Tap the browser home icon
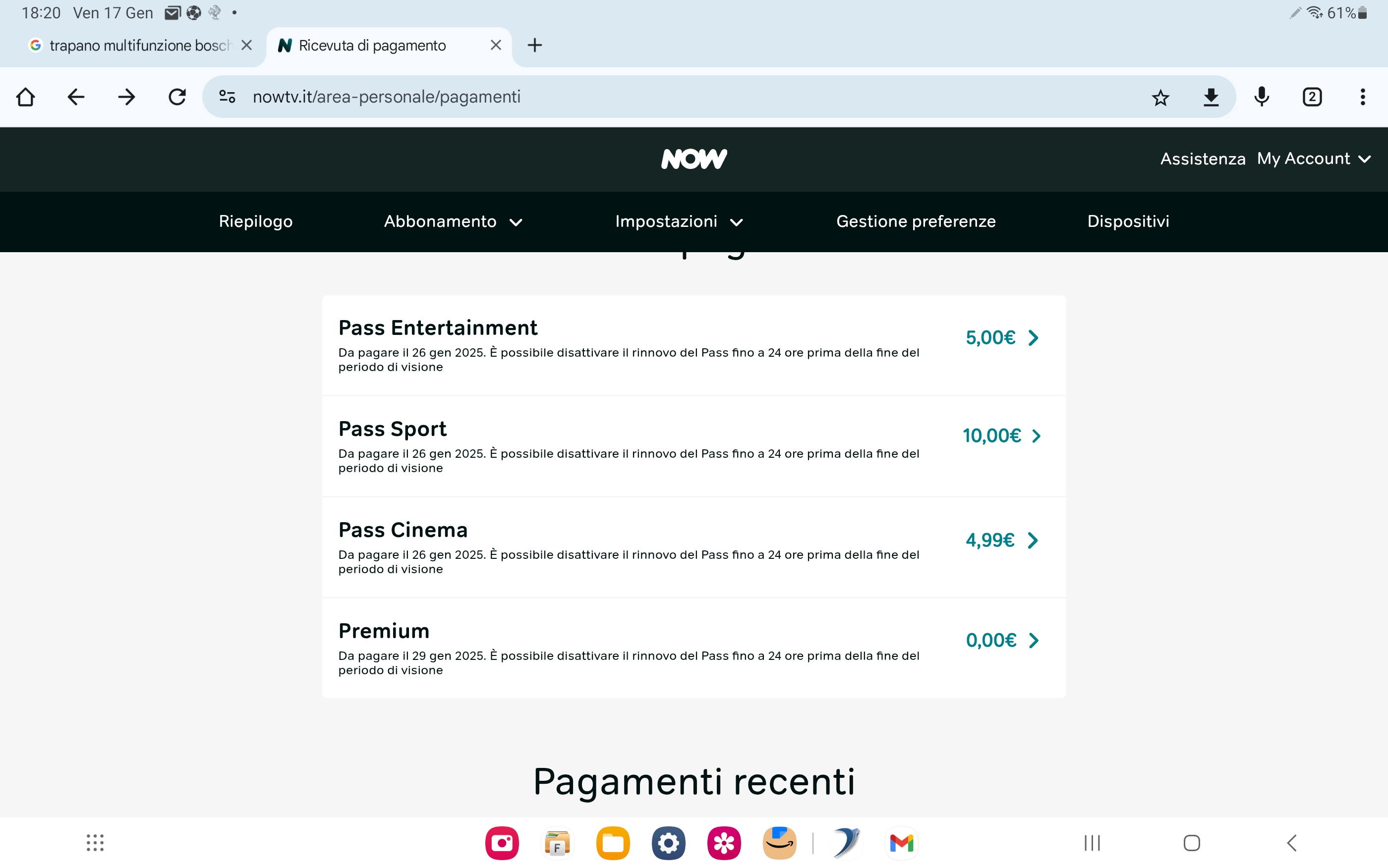This screenshot has width=1388, height=868. tap(25, 97)
